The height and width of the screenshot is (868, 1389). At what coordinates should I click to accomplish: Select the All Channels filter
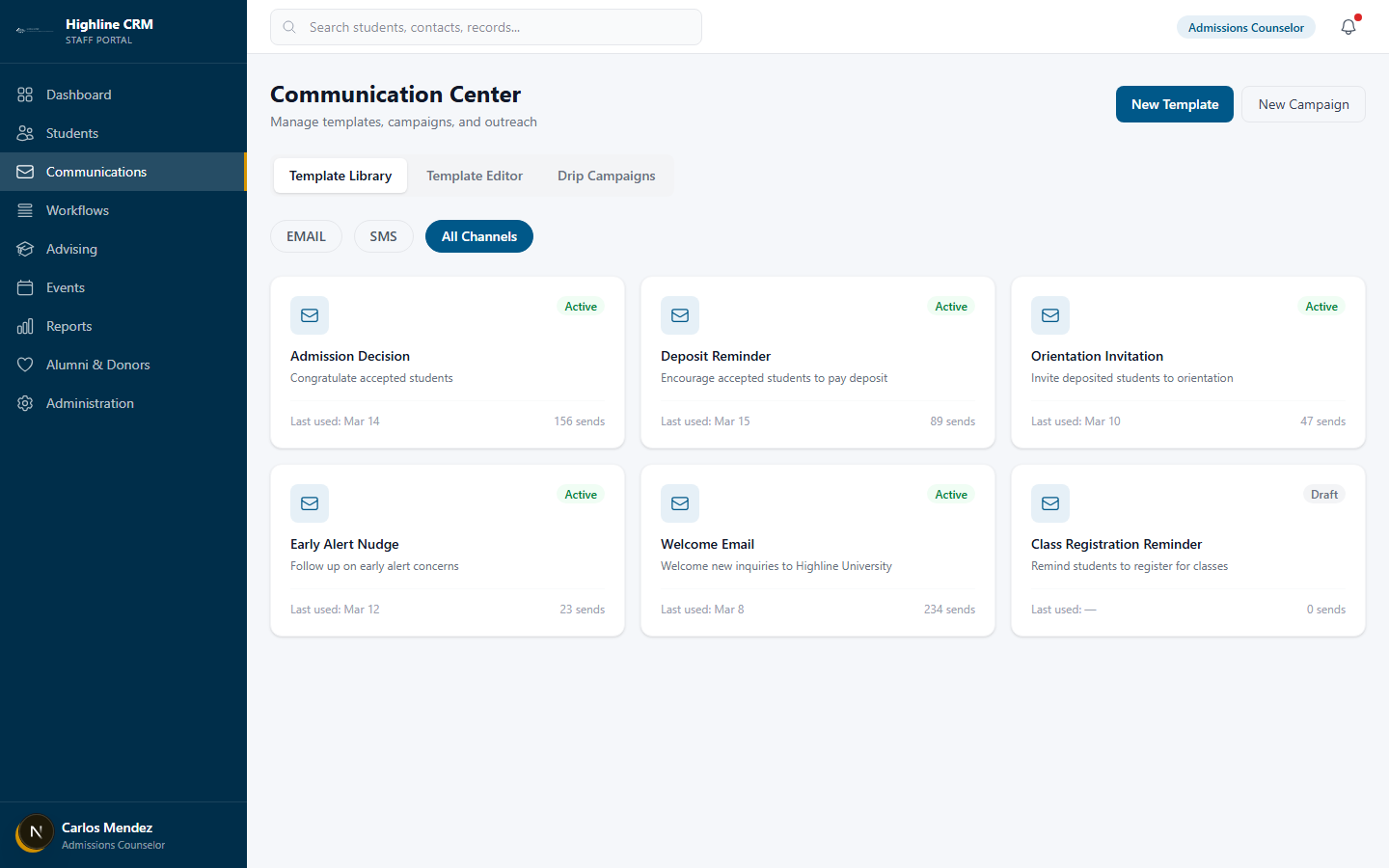pyautogui.click(x=478, y=235)
